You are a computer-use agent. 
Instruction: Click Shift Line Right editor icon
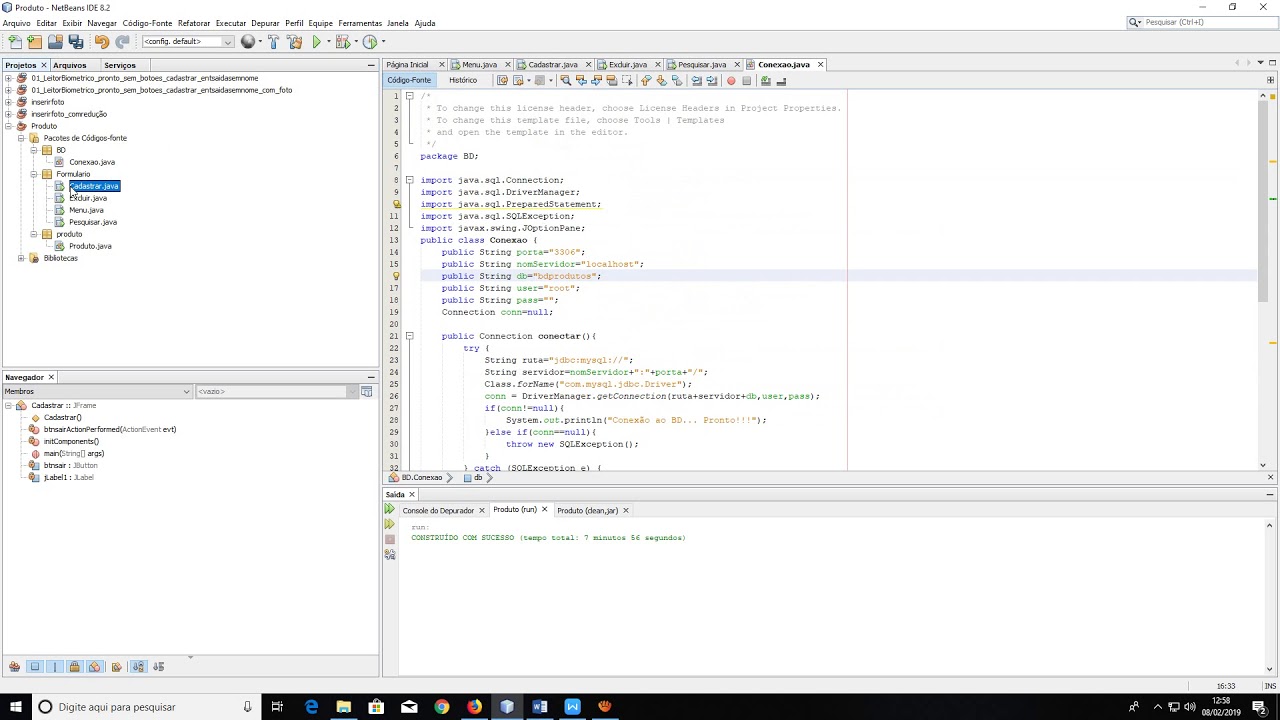pos(711,81)
